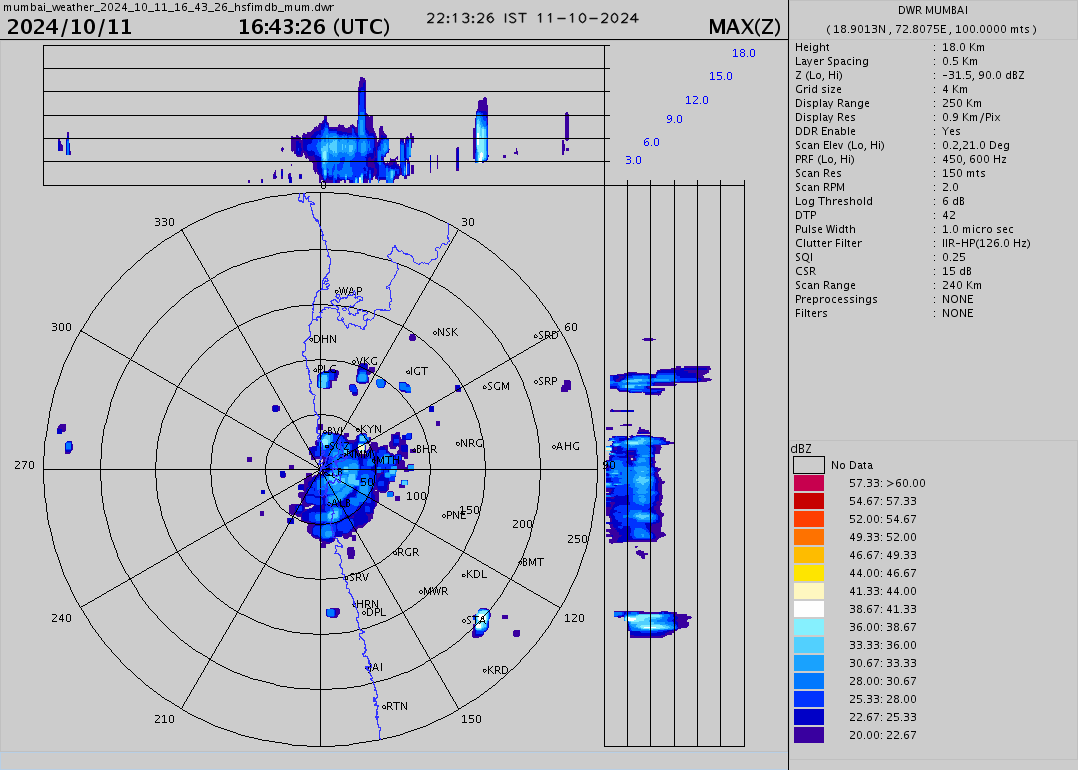Image resolution: width=1078 pixels, height=770 pixels.
Task: Click the MWR station label
Action: coord(436,591)
